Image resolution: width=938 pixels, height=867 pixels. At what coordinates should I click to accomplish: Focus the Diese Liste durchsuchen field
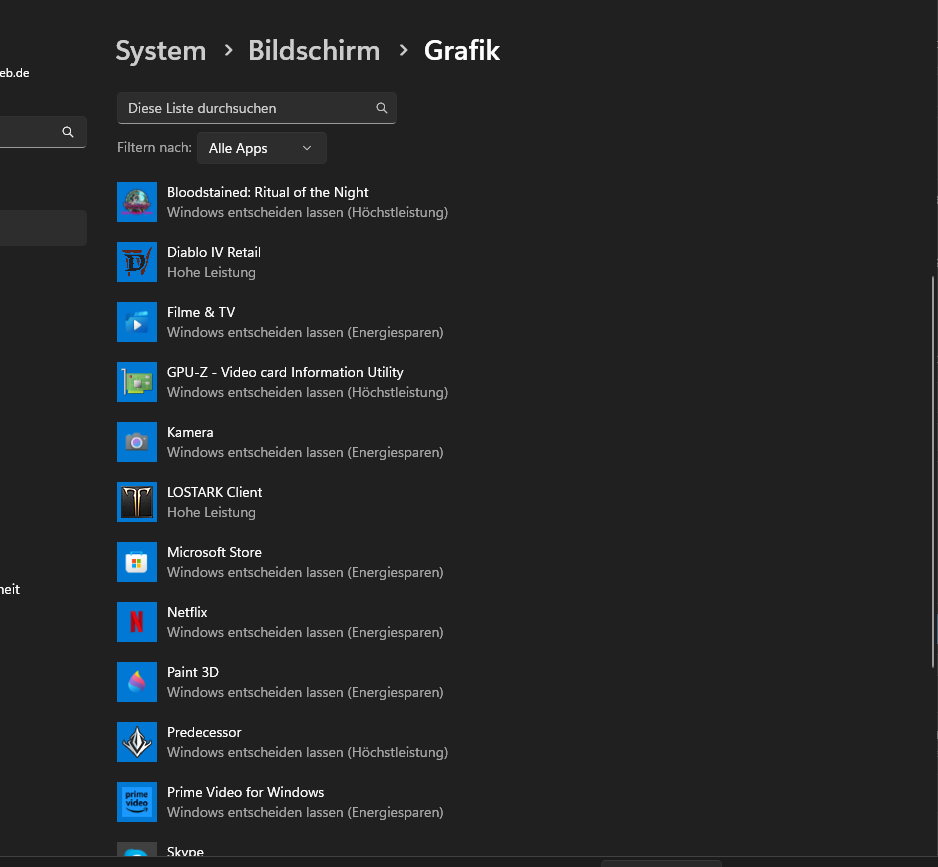[x=257, y=108]
